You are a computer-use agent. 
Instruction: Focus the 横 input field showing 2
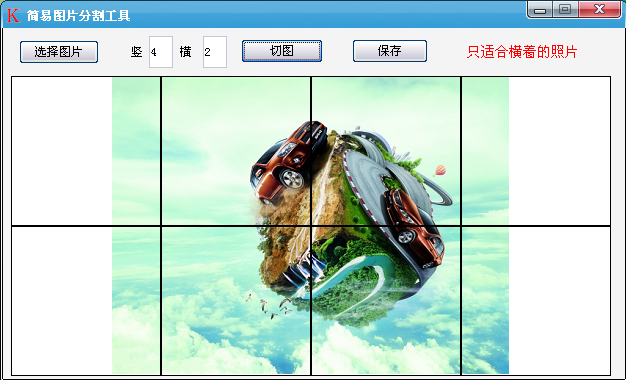click(x=215, y=52)
